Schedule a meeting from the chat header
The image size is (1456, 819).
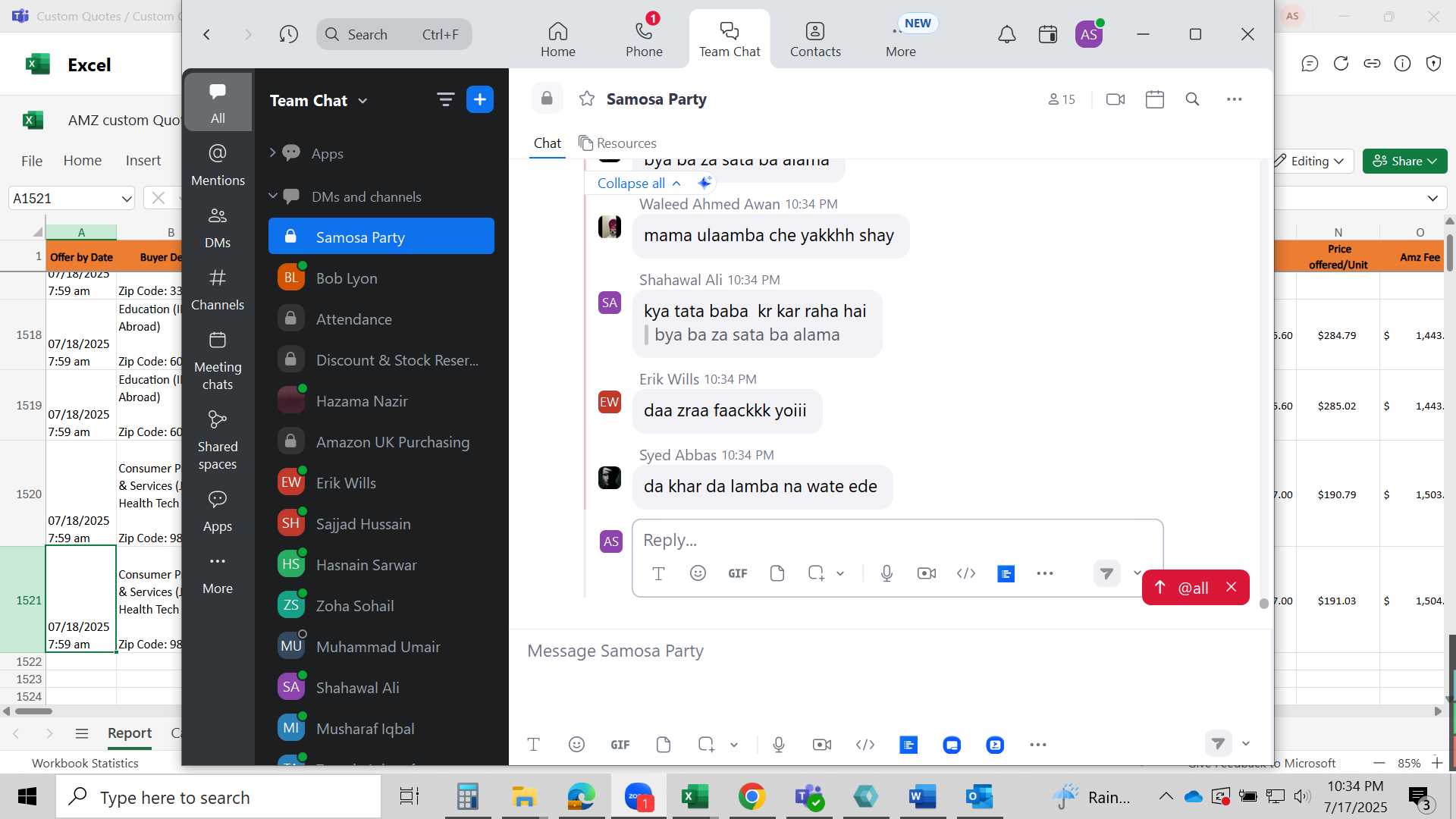coord(1155,99)
